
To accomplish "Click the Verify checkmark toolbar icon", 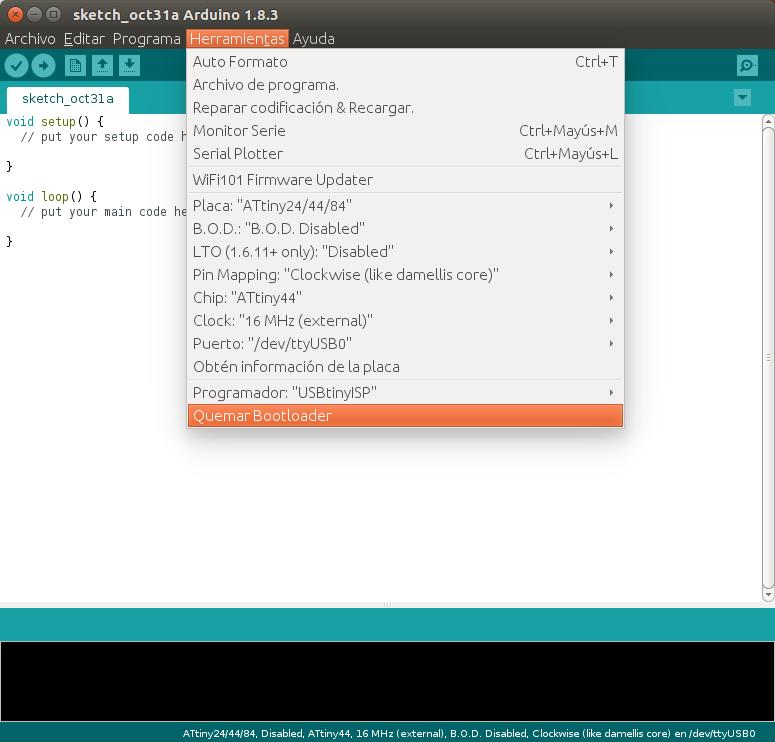I will click(x=16, y=65).
